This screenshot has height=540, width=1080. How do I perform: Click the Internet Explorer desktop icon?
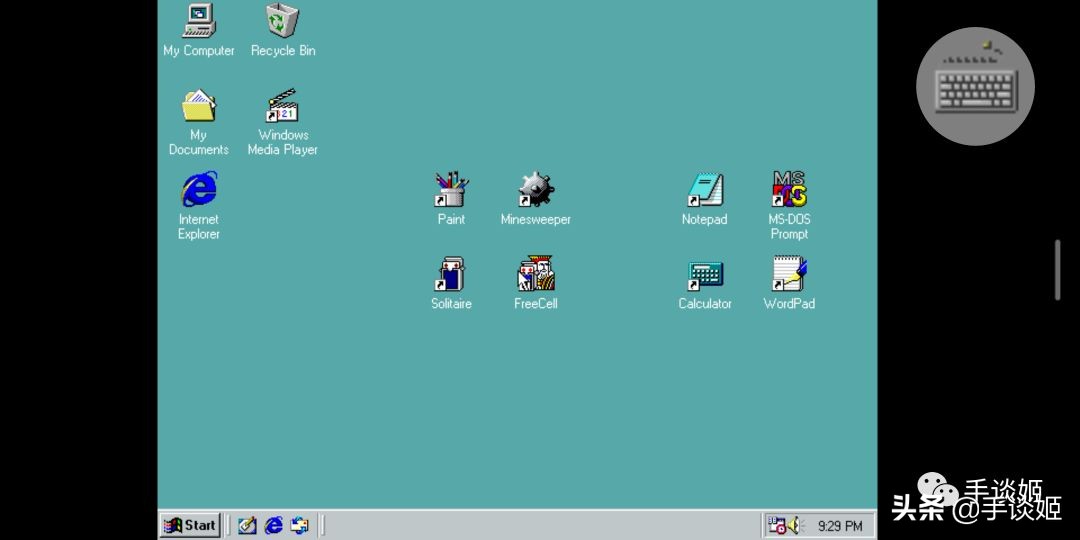coord(198,190)
